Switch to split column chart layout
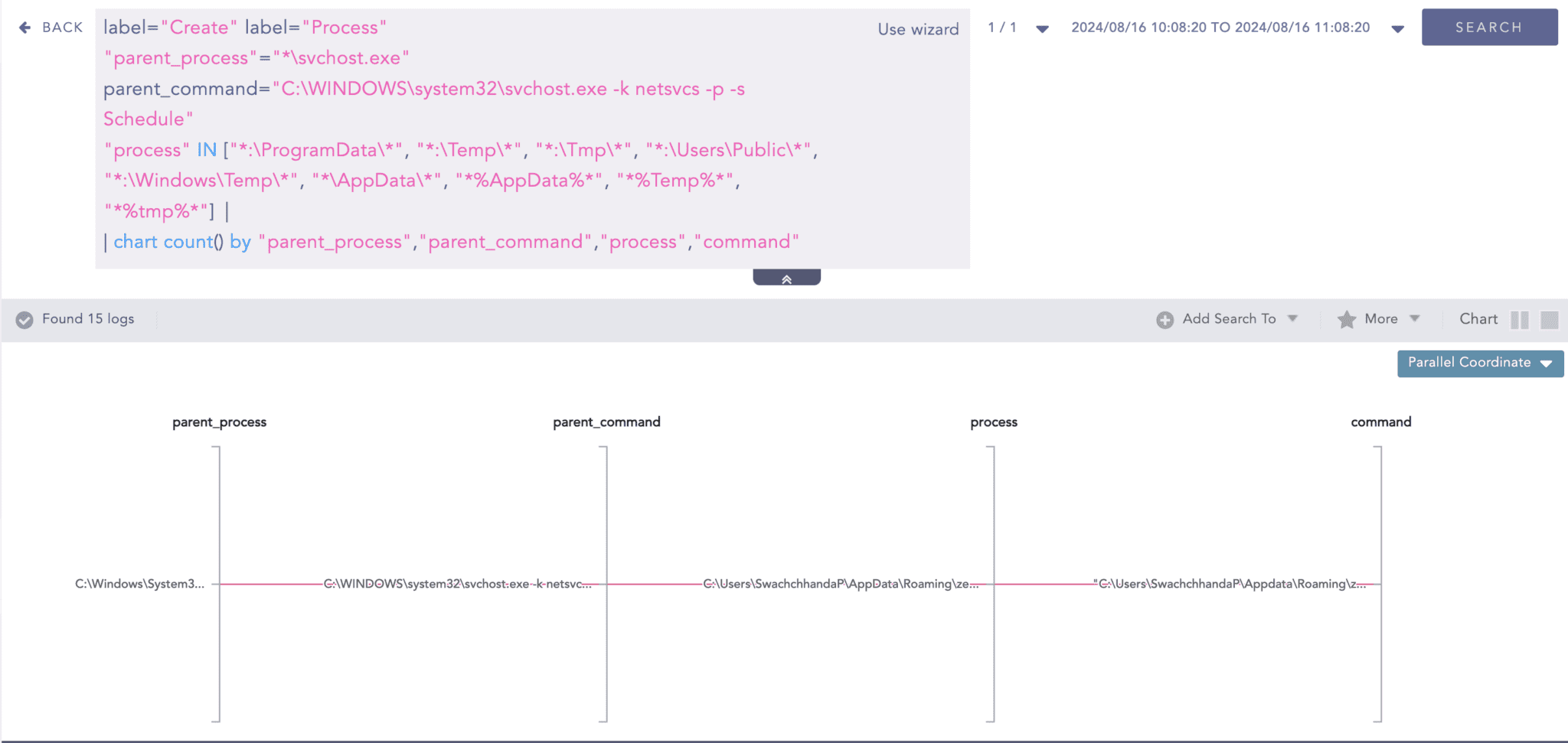The height and width of the screenshot is (743, 1568). pos(1520,320)
